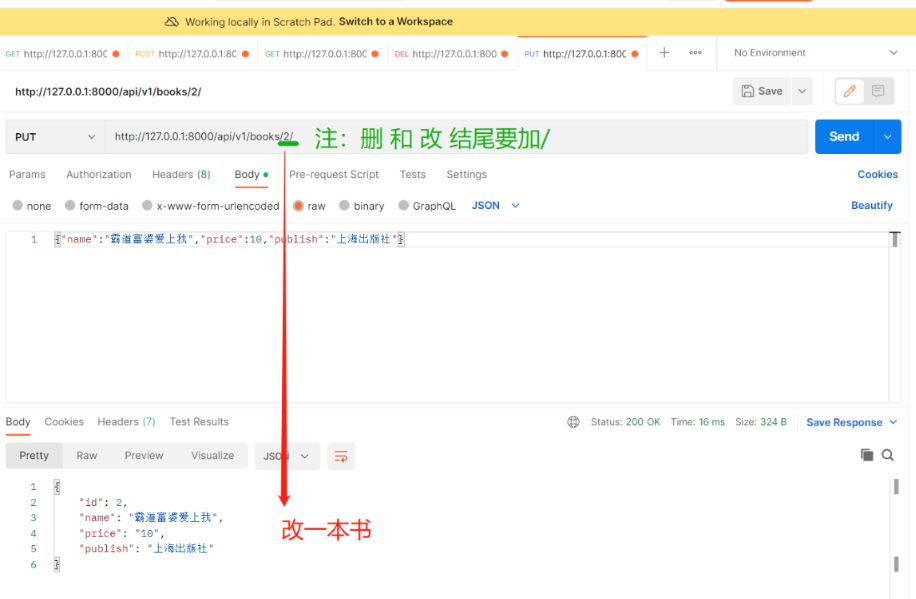Switch response view to Raw
Screen dimensions: 916x599
[x=86, y=455]
